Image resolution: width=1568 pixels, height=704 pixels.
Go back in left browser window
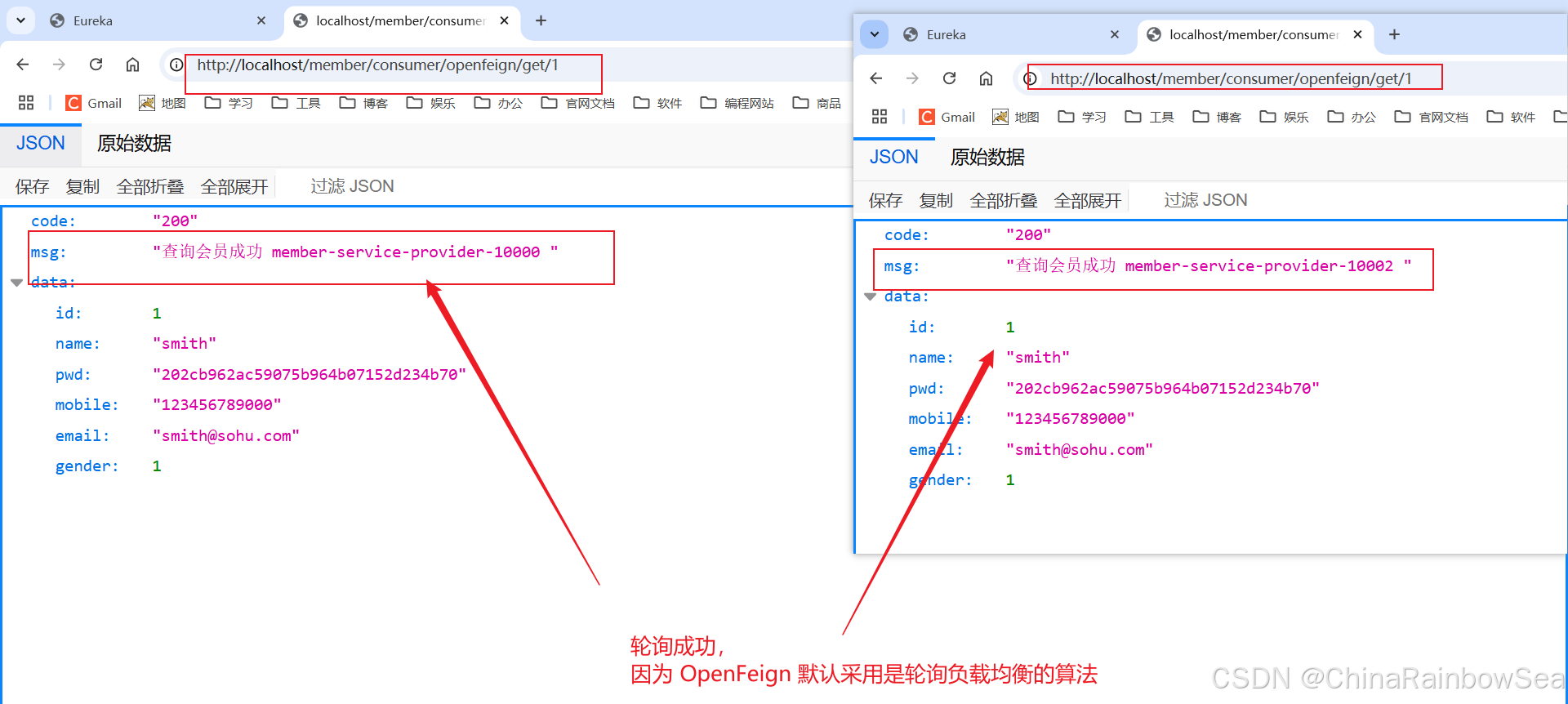23,65
